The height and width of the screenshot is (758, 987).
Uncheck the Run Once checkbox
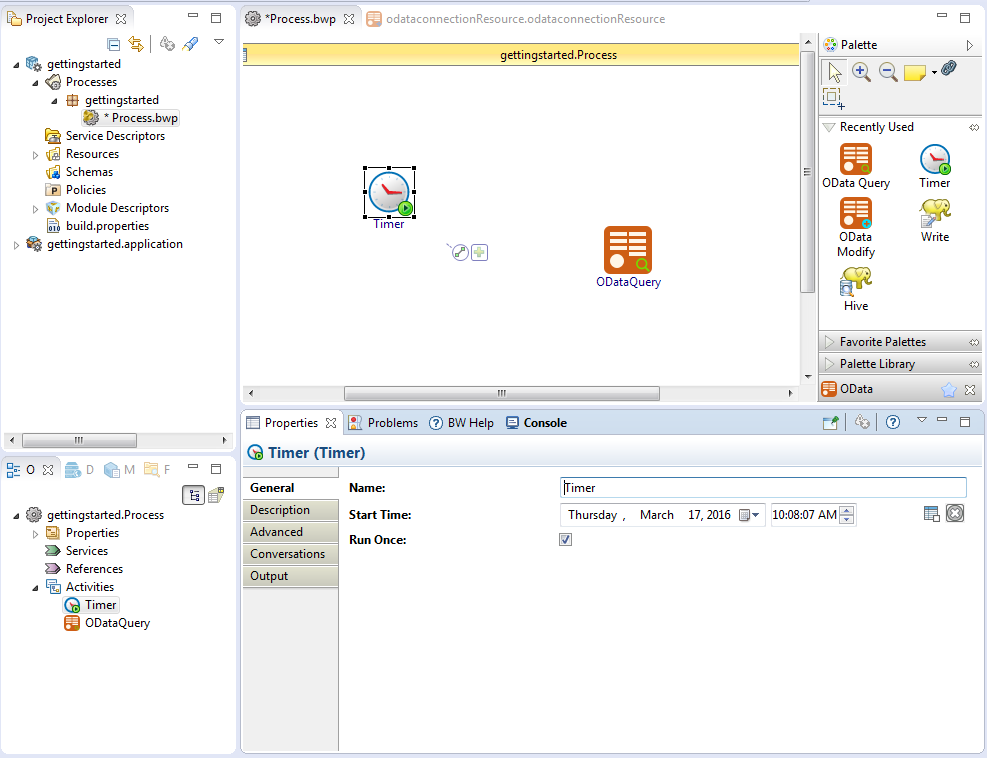coord(566,540)
